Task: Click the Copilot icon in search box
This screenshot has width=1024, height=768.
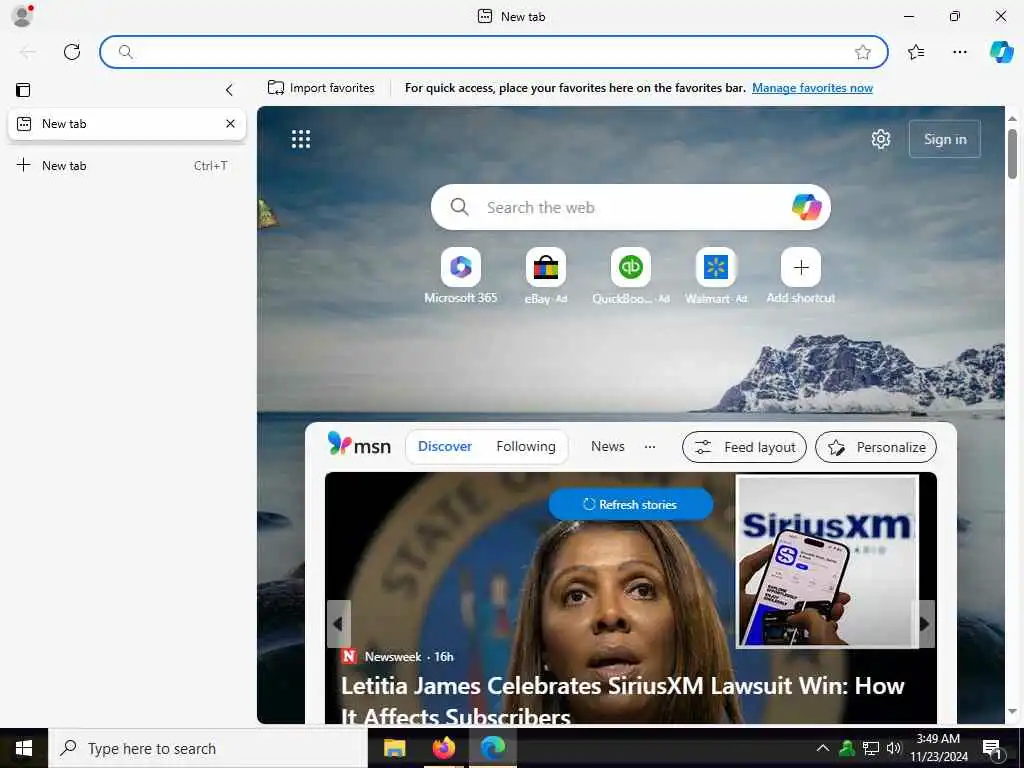Action: 806,207
